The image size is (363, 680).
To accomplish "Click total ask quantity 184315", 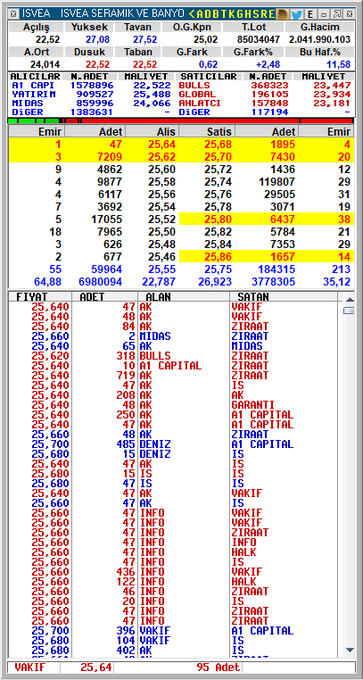I will [x=277, y=269].
